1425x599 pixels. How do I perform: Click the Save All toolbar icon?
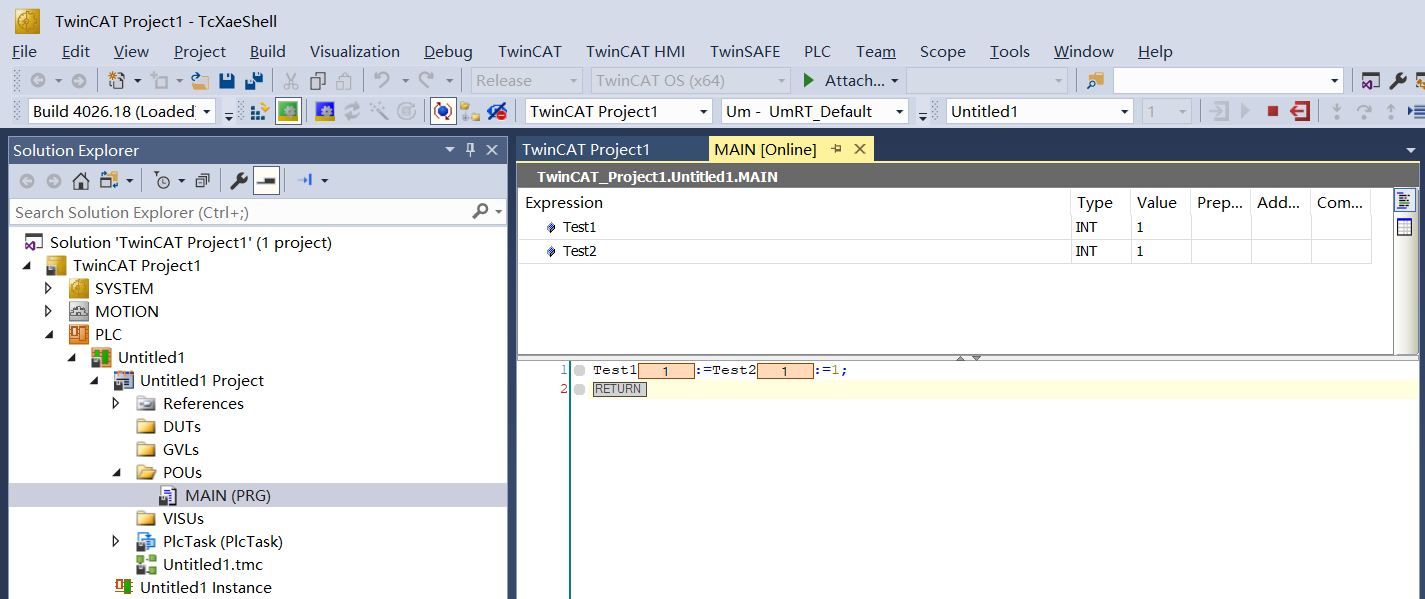point(254,80)
